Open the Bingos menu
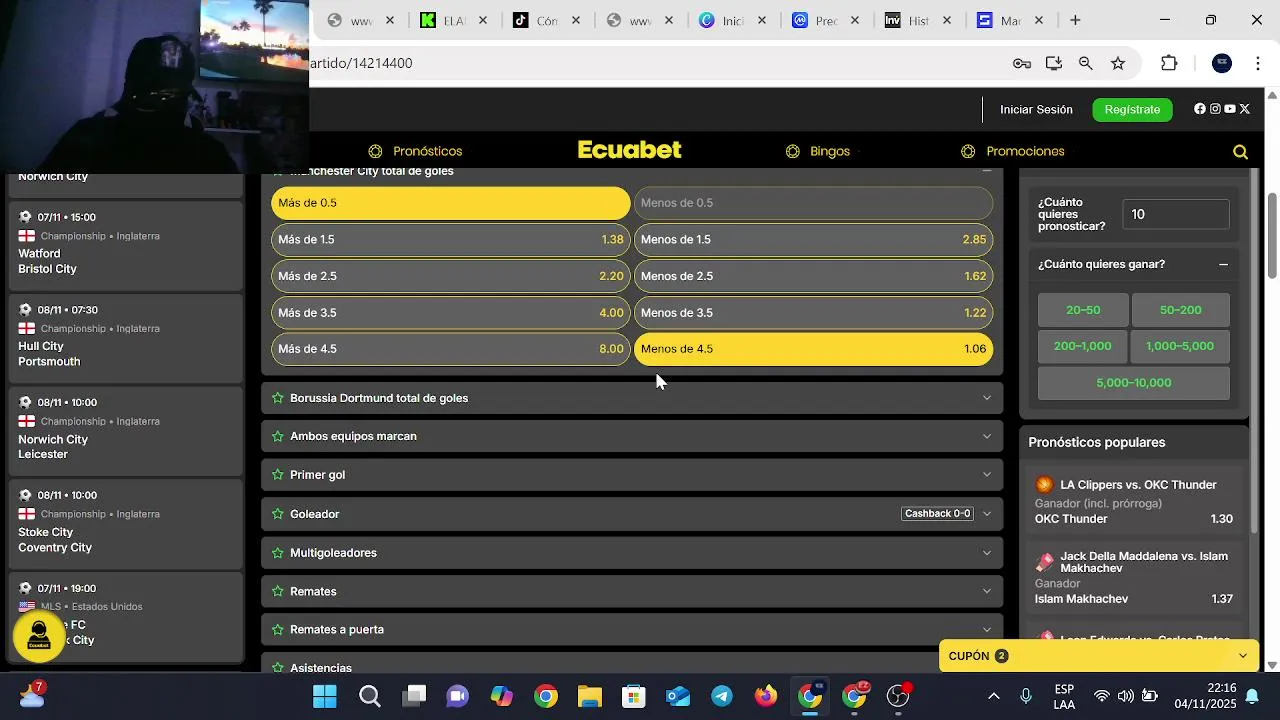 click(x=818, y=152)
